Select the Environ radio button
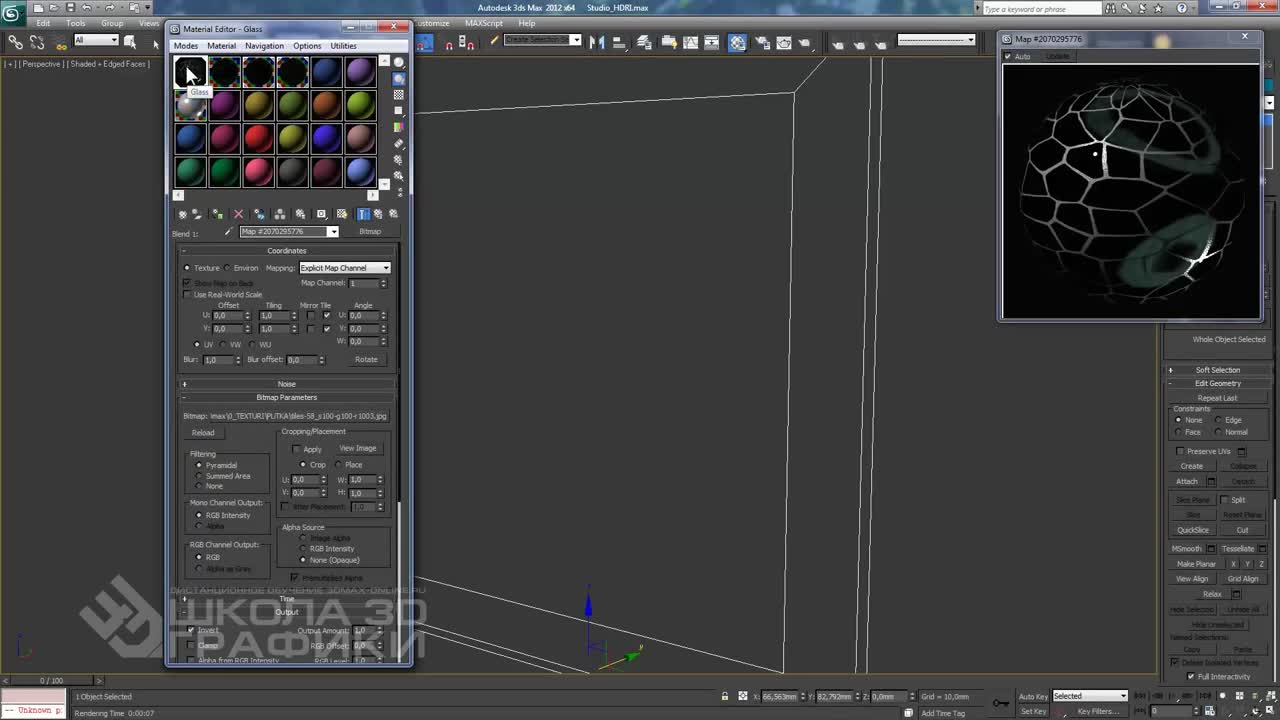The height and width of the screenshot is (720, 1280). 227,268
